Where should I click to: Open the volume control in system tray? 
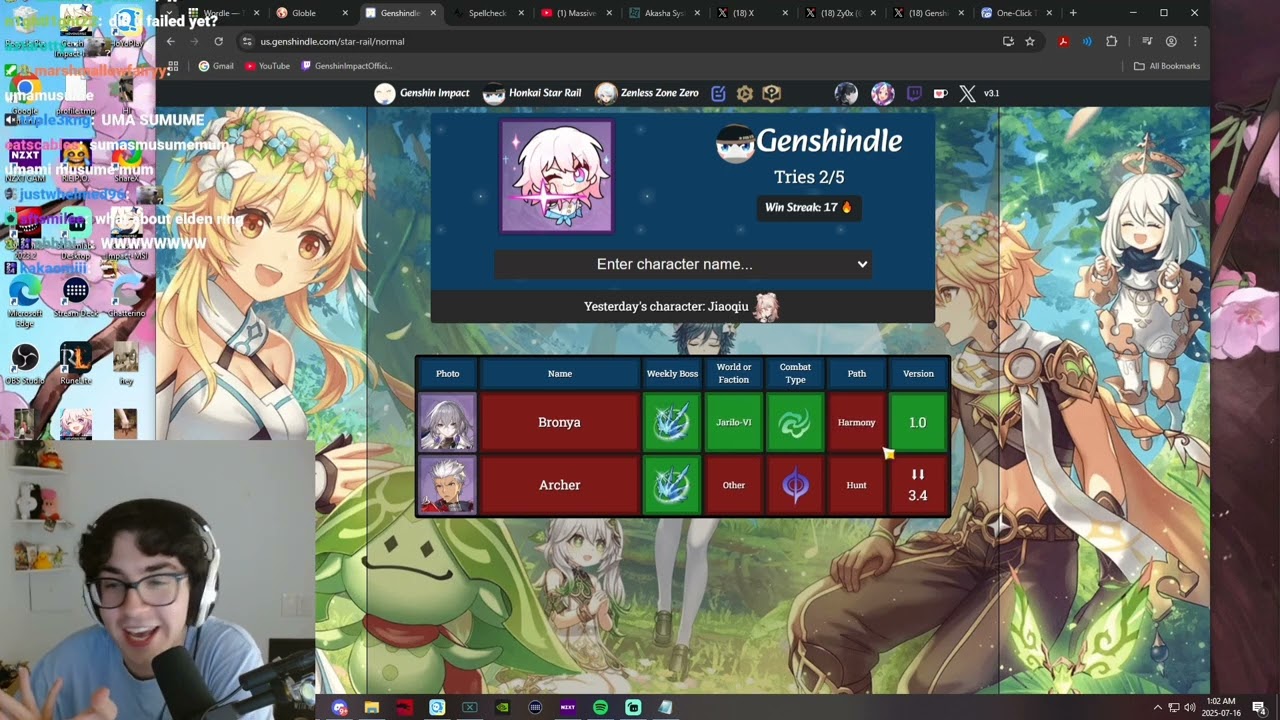tap(1190, 707)
